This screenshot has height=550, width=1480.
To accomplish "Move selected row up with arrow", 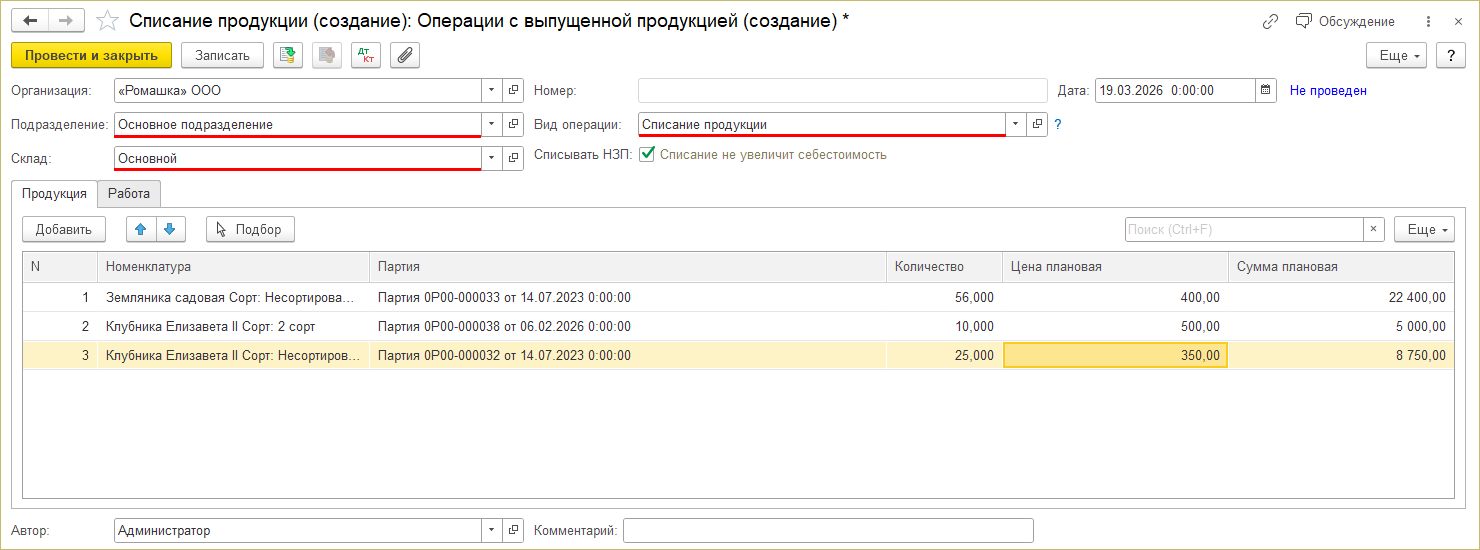I will [141, 229].
